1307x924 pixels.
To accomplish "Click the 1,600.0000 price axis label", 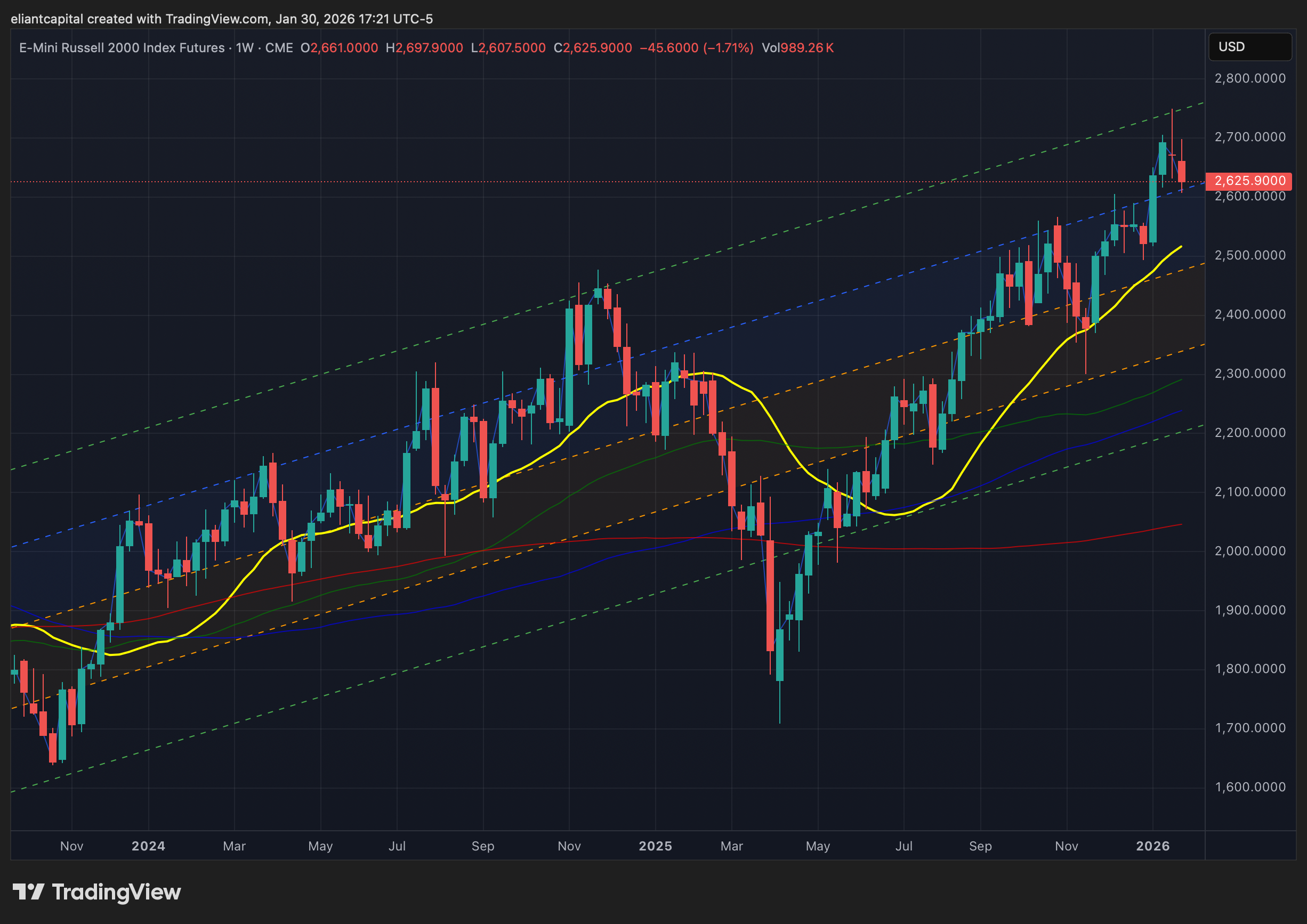I will [x=1249, y=787].
